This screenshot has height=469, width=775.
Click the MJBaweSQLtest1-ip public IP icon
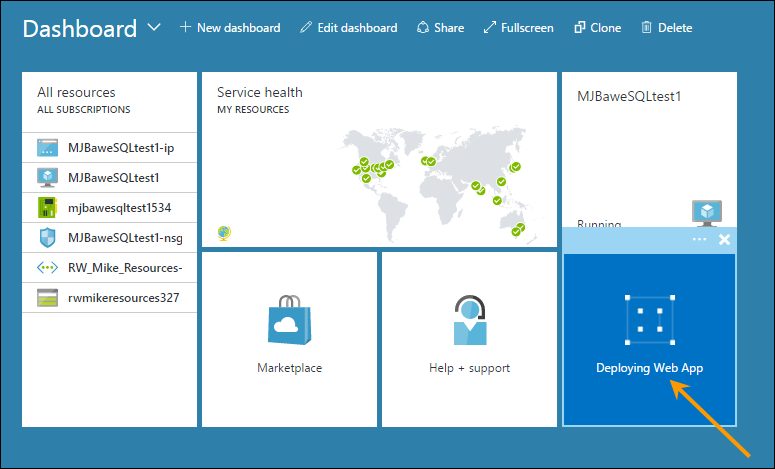click(x=47, y=148)
